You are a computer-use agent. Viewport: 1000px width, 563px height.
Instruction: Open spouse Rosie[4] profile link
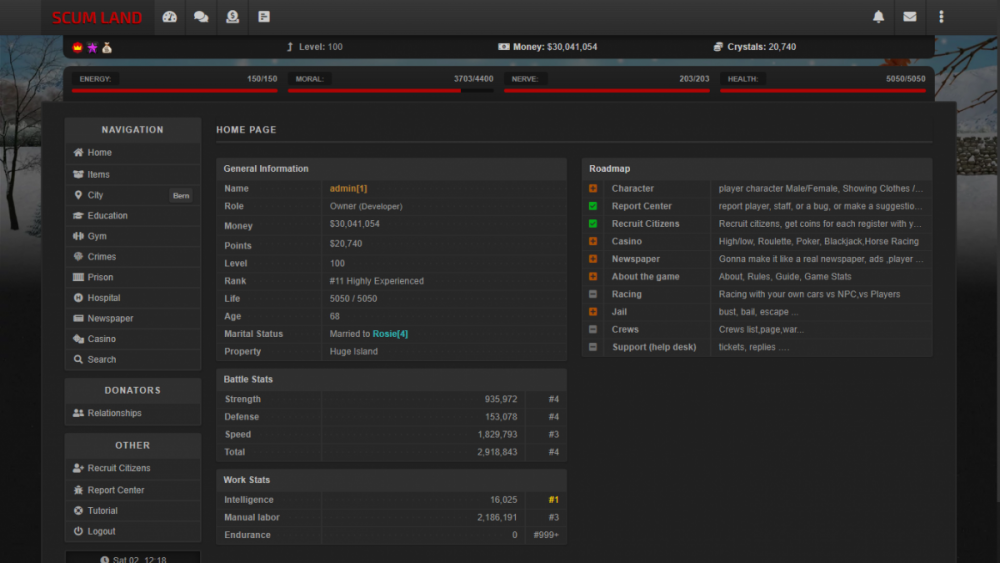pyautogui.click(x=390, y=334)
